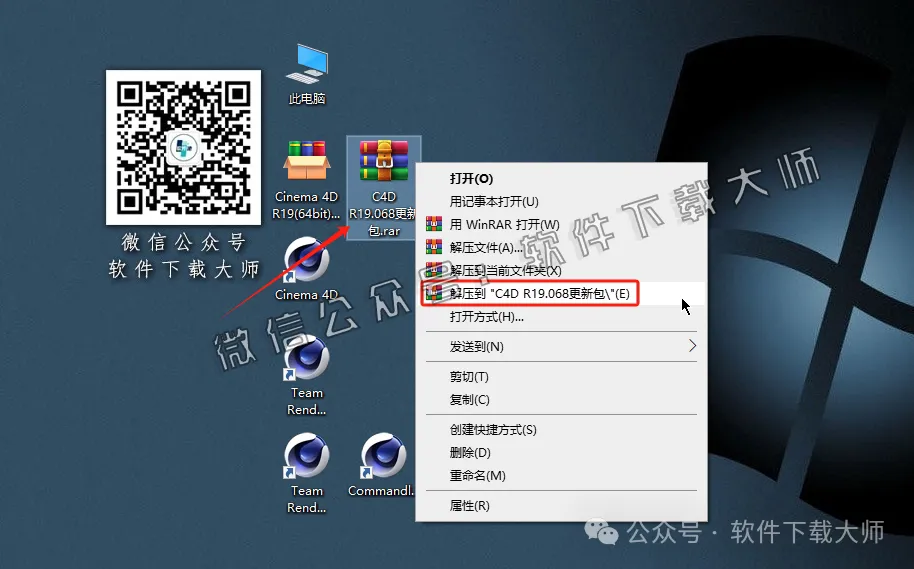Image resolution: width=914 pixels, height=569 pixels.
Task: Choose 用记事本打开(U) menu entry
Action: 561,202
